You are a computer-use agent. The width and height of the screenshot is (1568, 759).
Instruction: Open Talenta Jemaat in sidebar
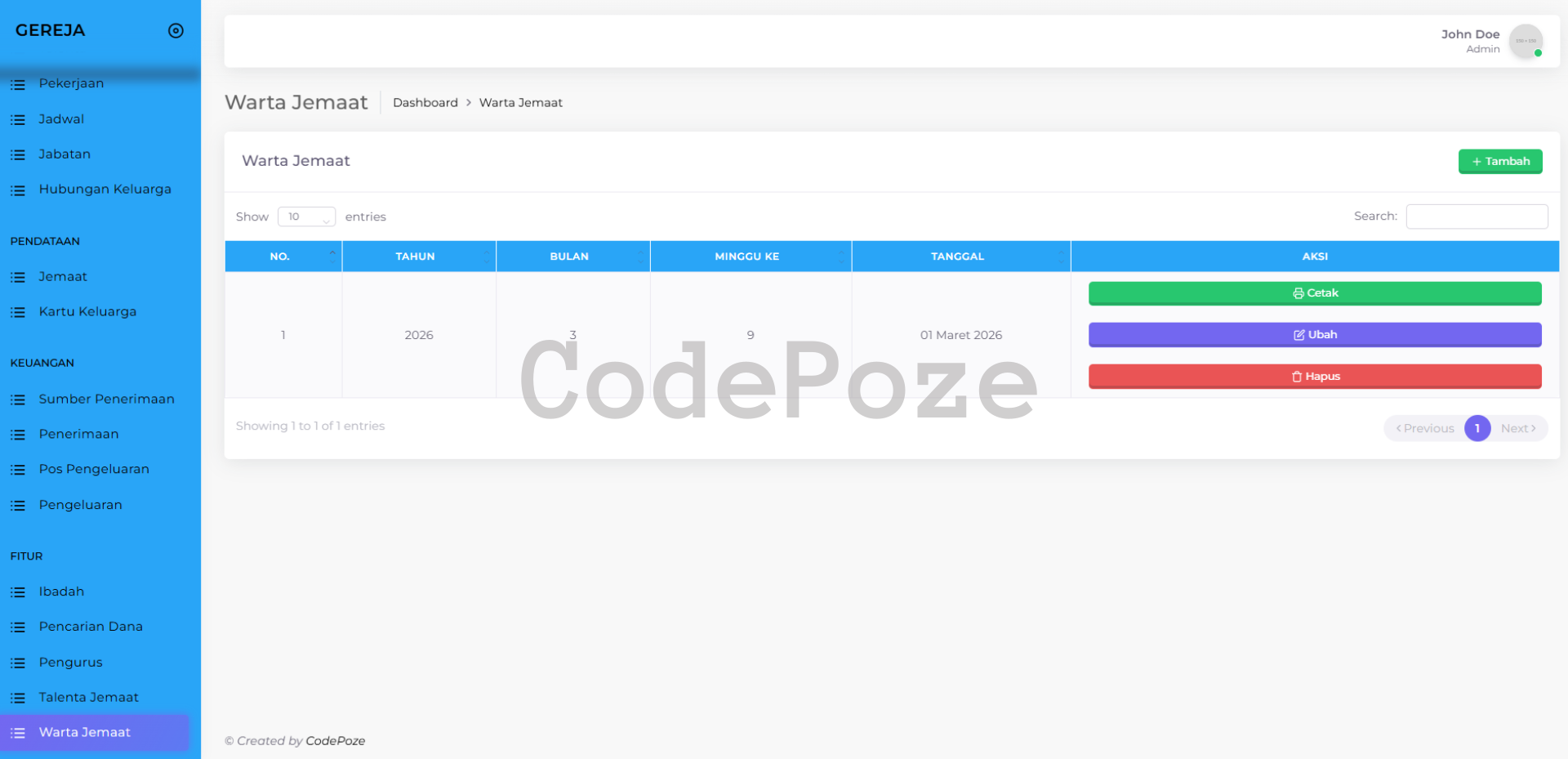(88, 698)
